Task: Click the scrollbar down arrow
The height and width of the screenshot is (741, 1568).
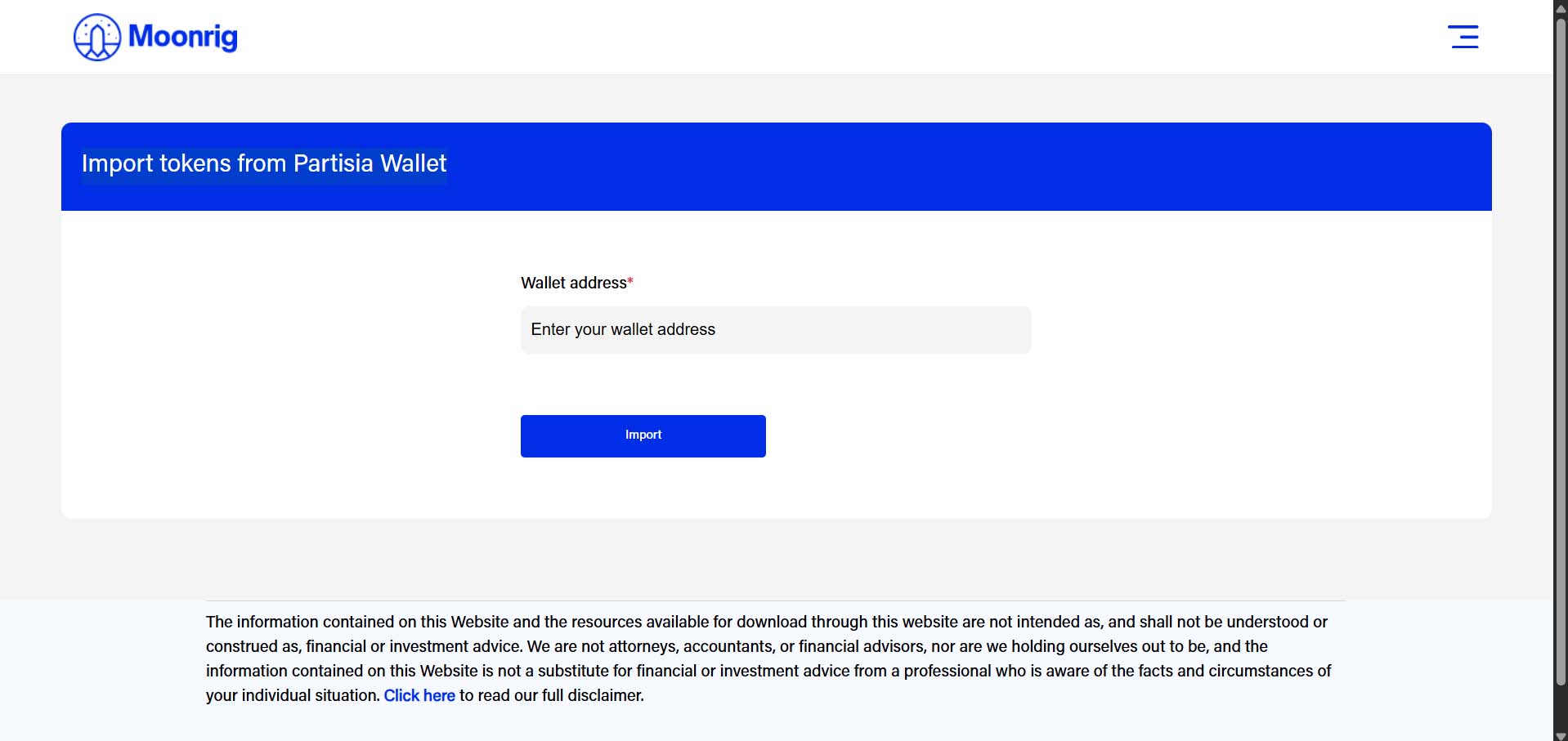Action: pos(1560,735)
